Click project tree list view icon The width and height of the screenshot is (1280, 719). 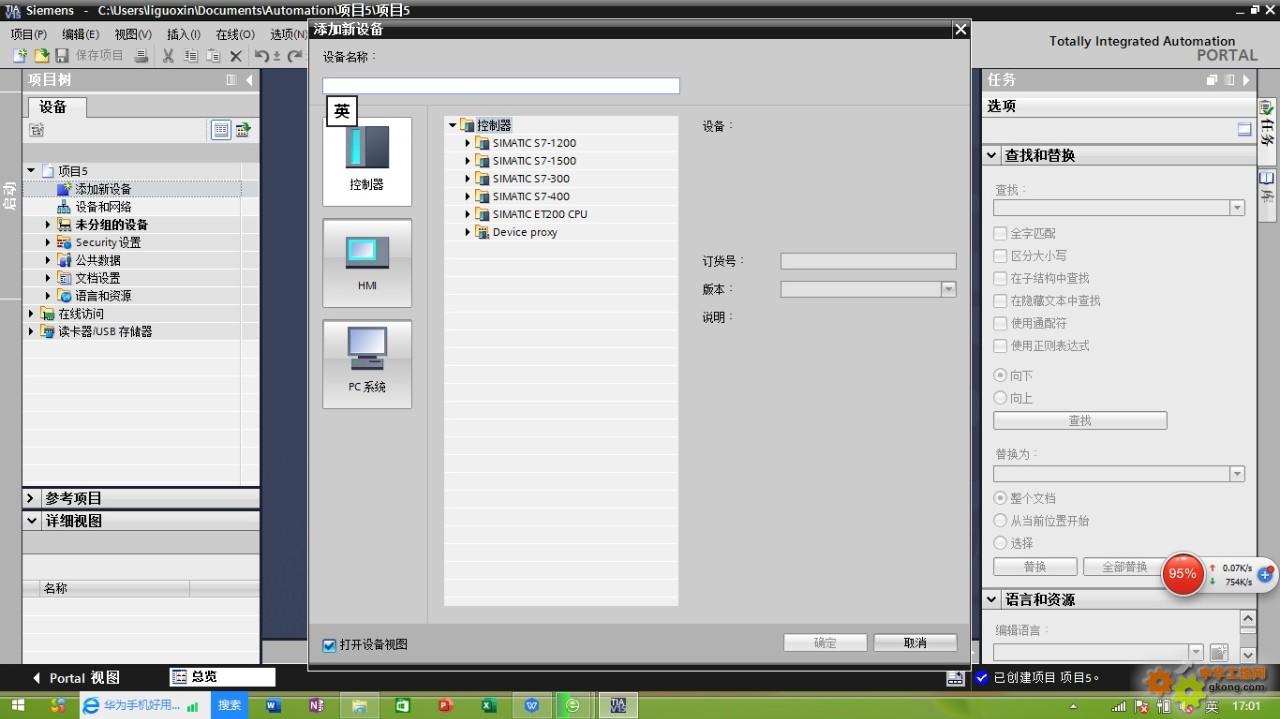(x=221, y=130)
